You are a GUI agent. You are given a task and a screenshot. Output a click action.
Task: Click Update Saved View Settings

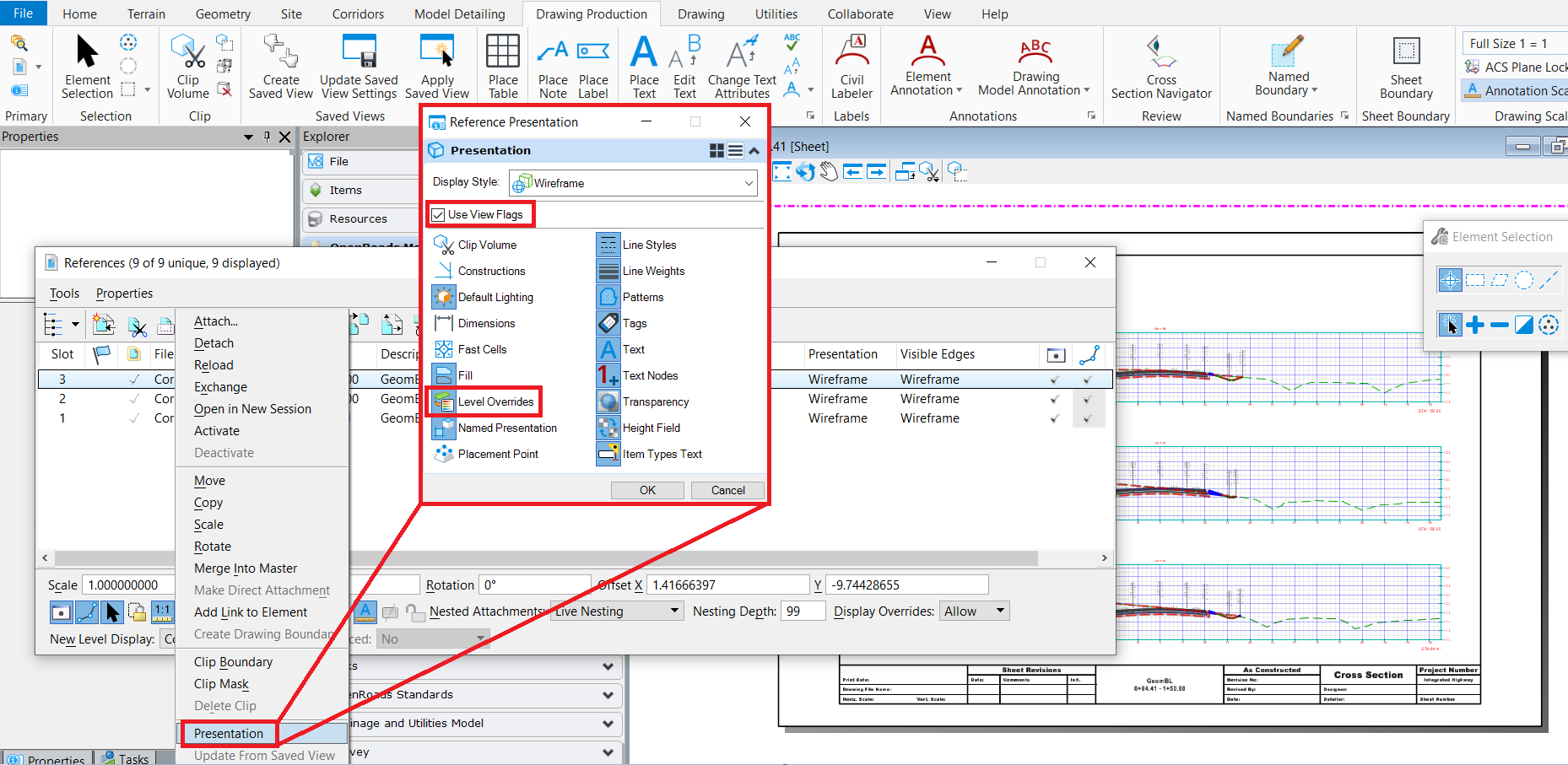(x=359, y=66)
